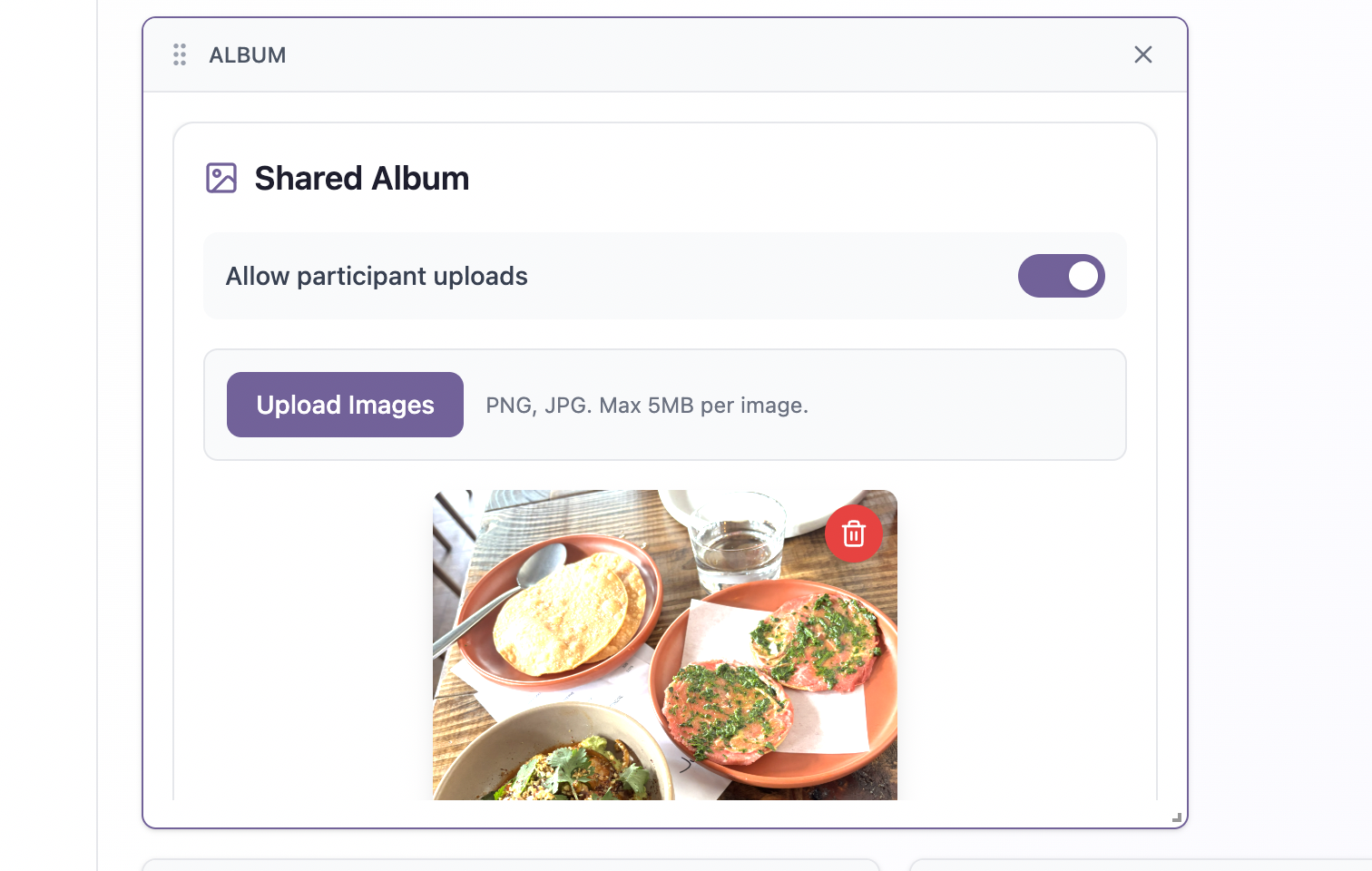The image size is (1372, 871).
Task: Click the grey row behind the uploads toggle
Action: click(665, 276)
